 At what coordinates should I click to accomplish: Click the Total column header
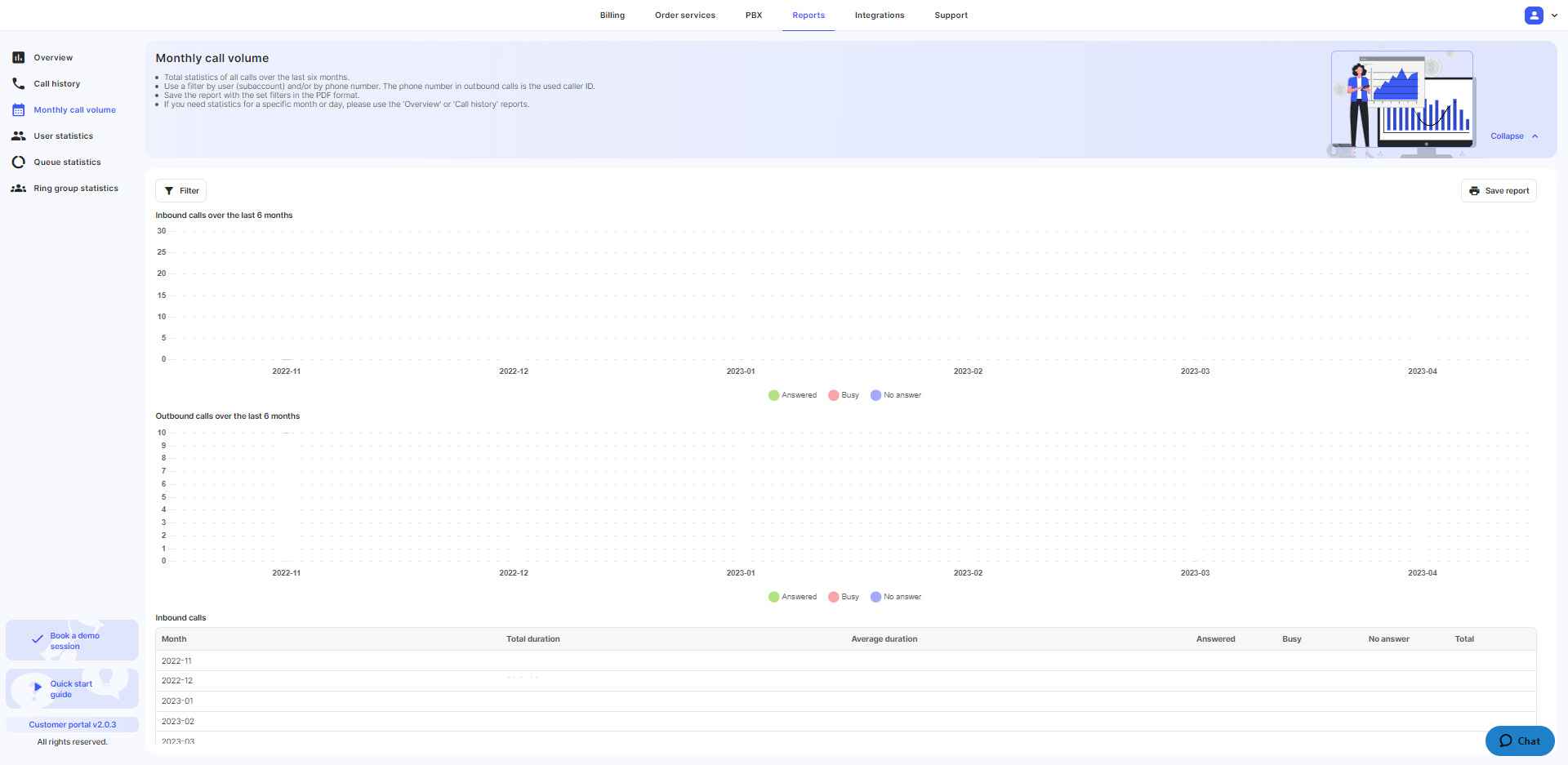click(1464, 639)
